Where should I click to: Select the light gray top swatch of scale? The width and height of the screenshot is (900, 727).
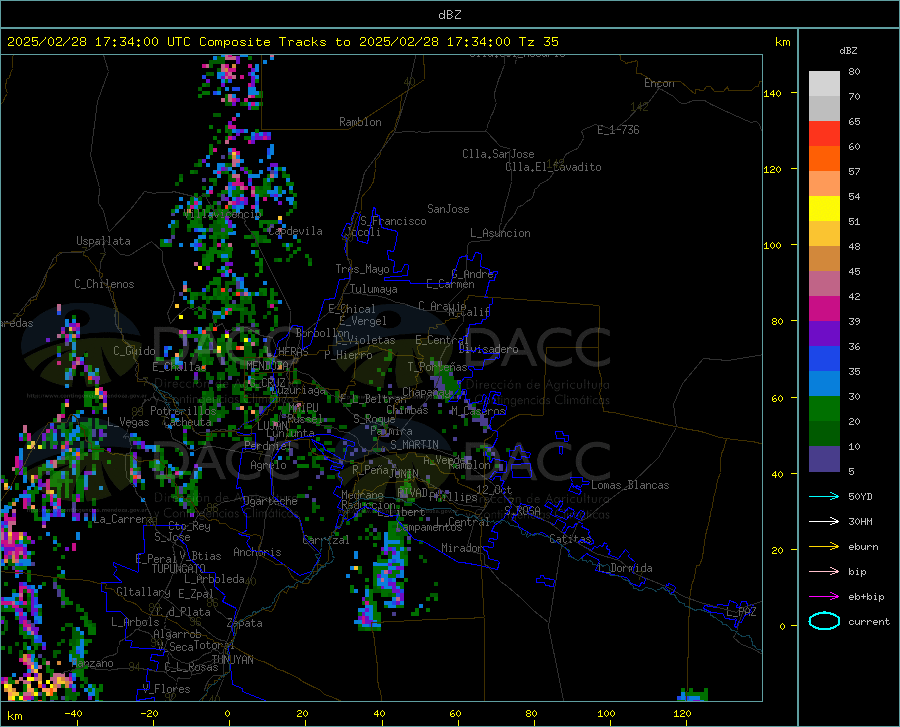pyautogui.click(x=824, y=84)
